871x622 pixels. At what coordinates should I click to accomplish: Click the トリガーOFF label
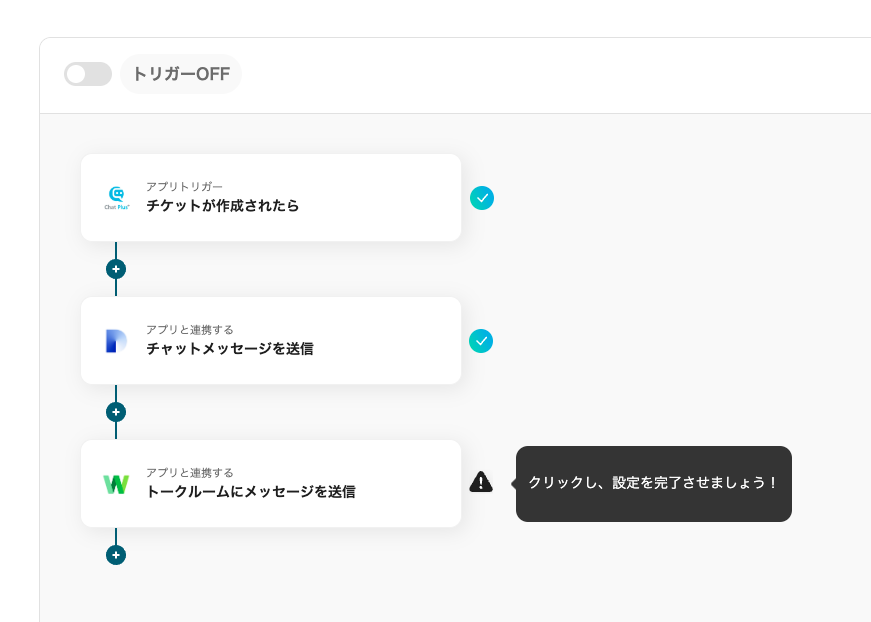[181, 74]
